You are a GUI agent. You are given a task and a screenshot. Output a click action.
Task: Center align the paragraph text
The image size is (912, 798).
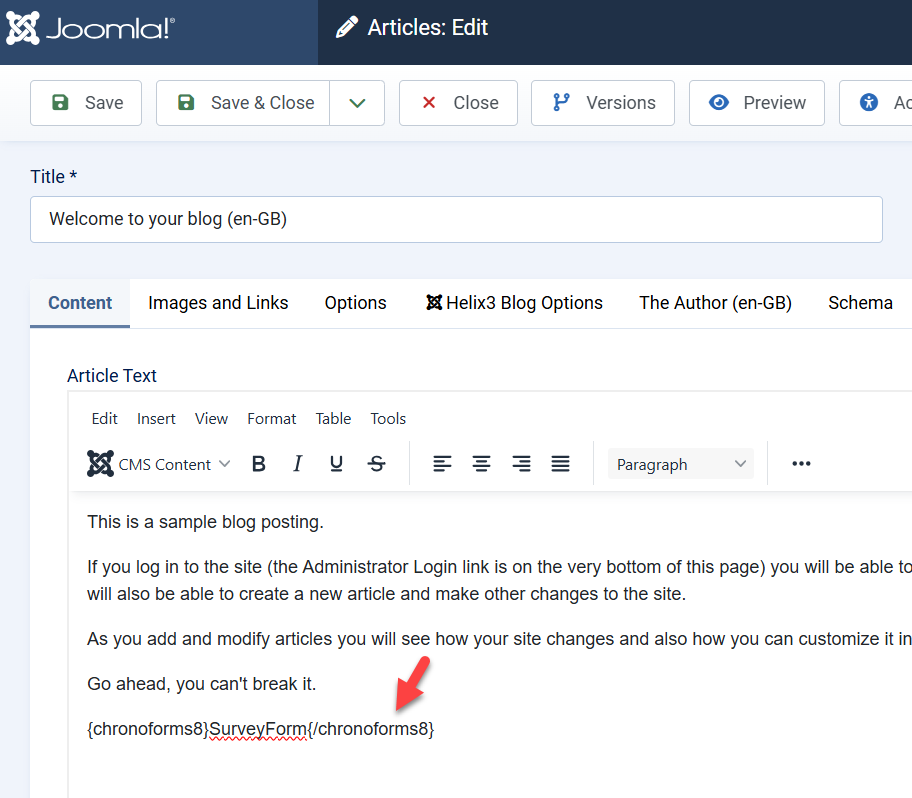481,463
